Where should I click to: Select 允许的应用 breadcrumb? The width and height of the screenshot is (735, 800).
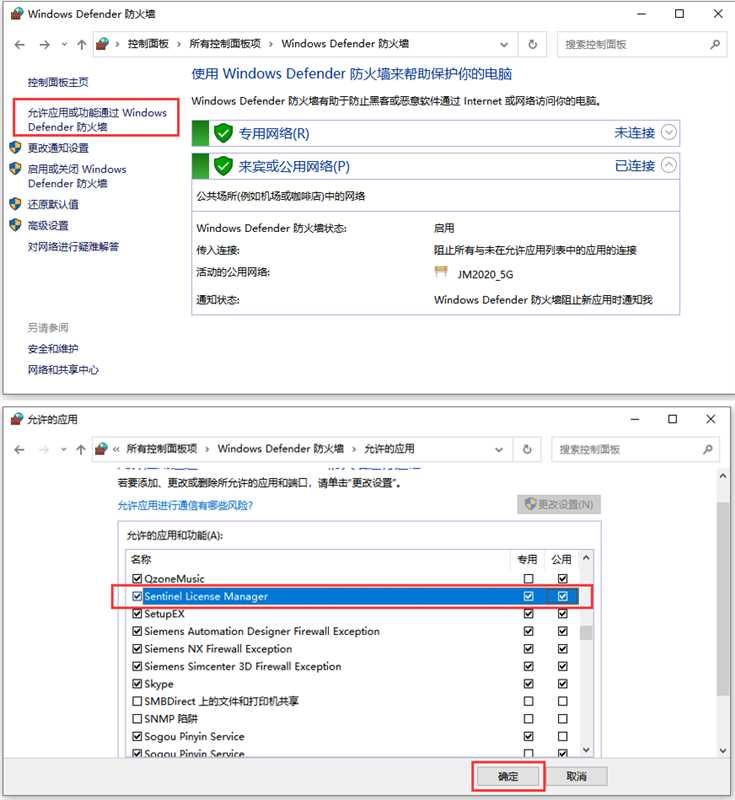(x=389, y=448)
